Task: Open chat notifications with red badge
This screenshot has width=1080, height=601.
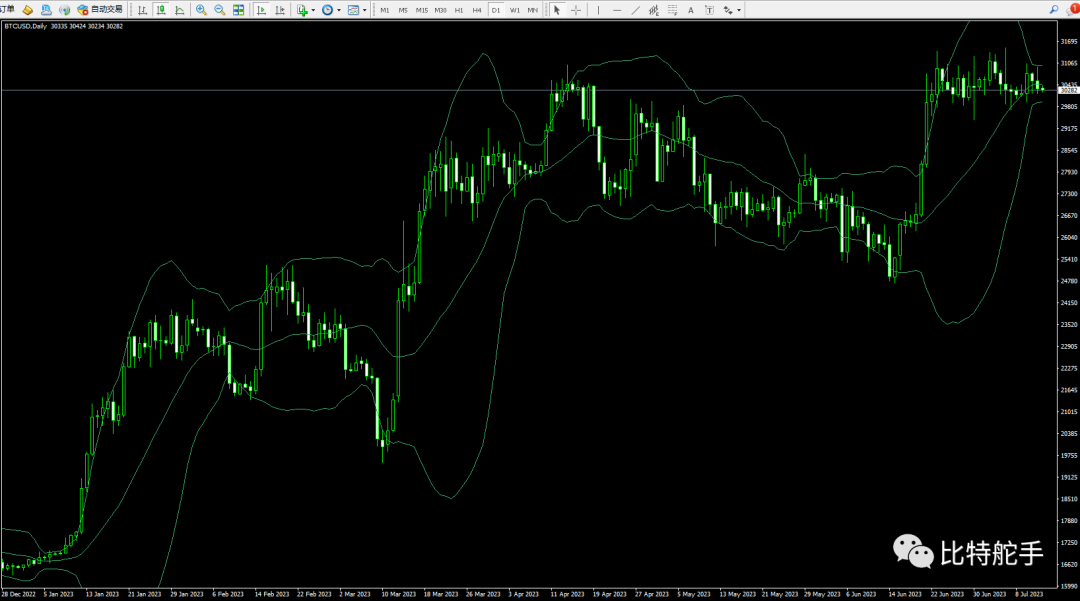Action: tap(1073, 10)
